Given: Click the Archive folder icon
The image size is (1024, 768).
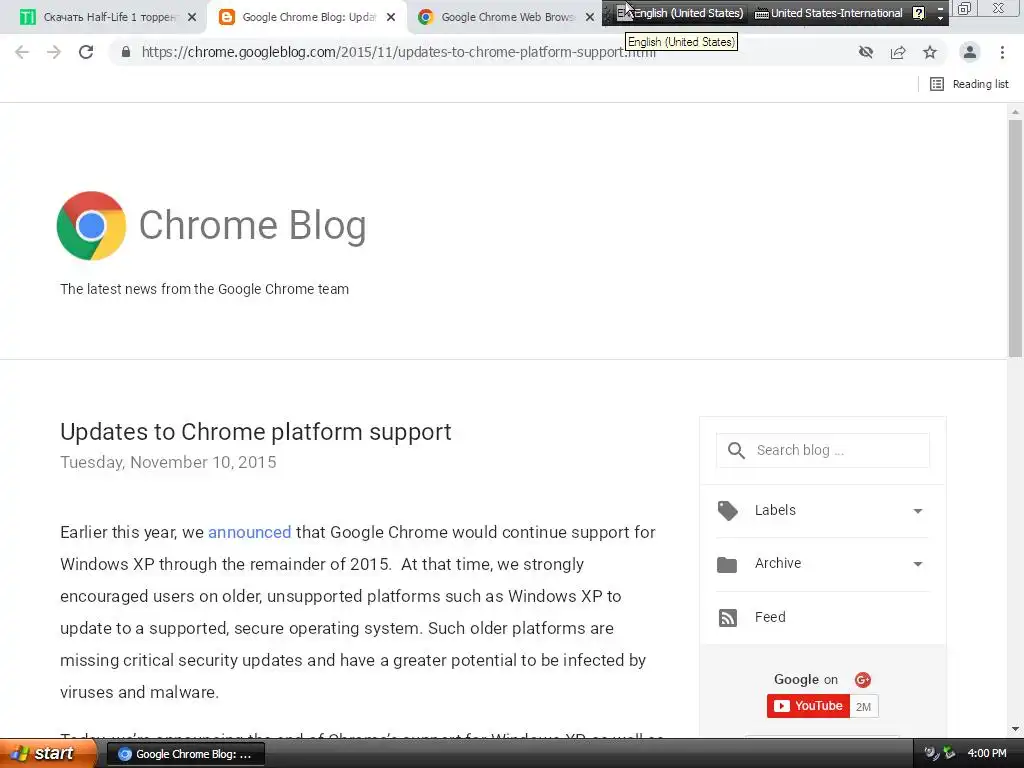Looking at the screenshot, I should 727,564.
